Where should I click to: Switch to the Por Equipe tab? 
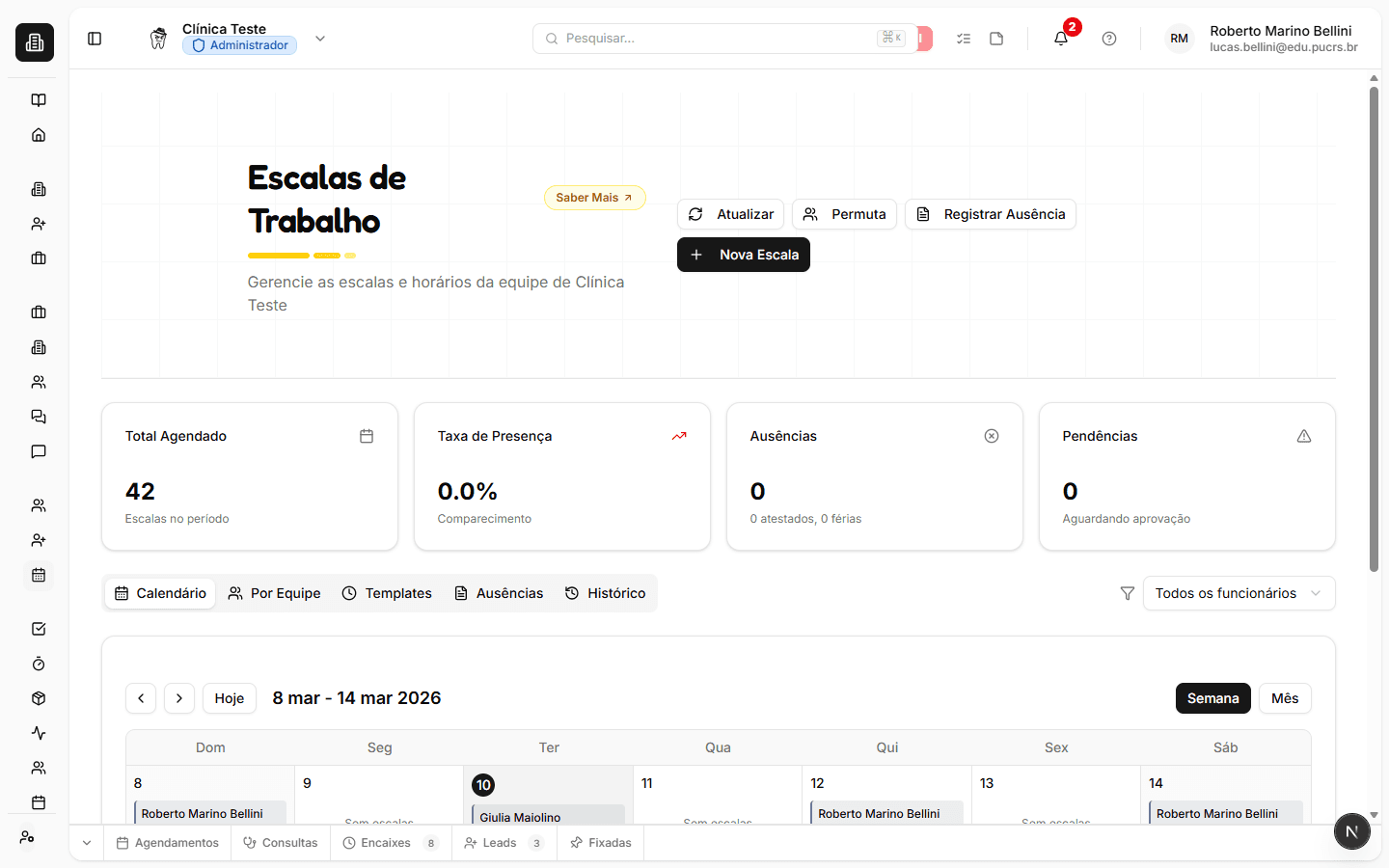pos(274,592)
